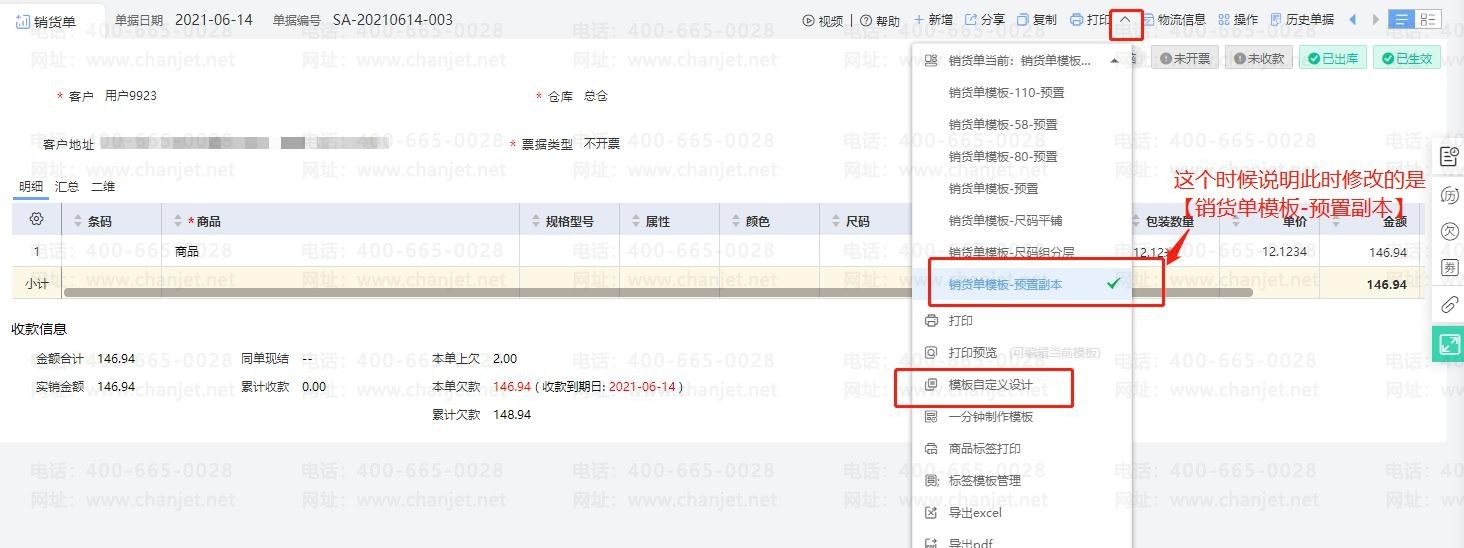The image size is (1464, 548).
Task: Open 标签模板管理
Action: pos(984,481)
